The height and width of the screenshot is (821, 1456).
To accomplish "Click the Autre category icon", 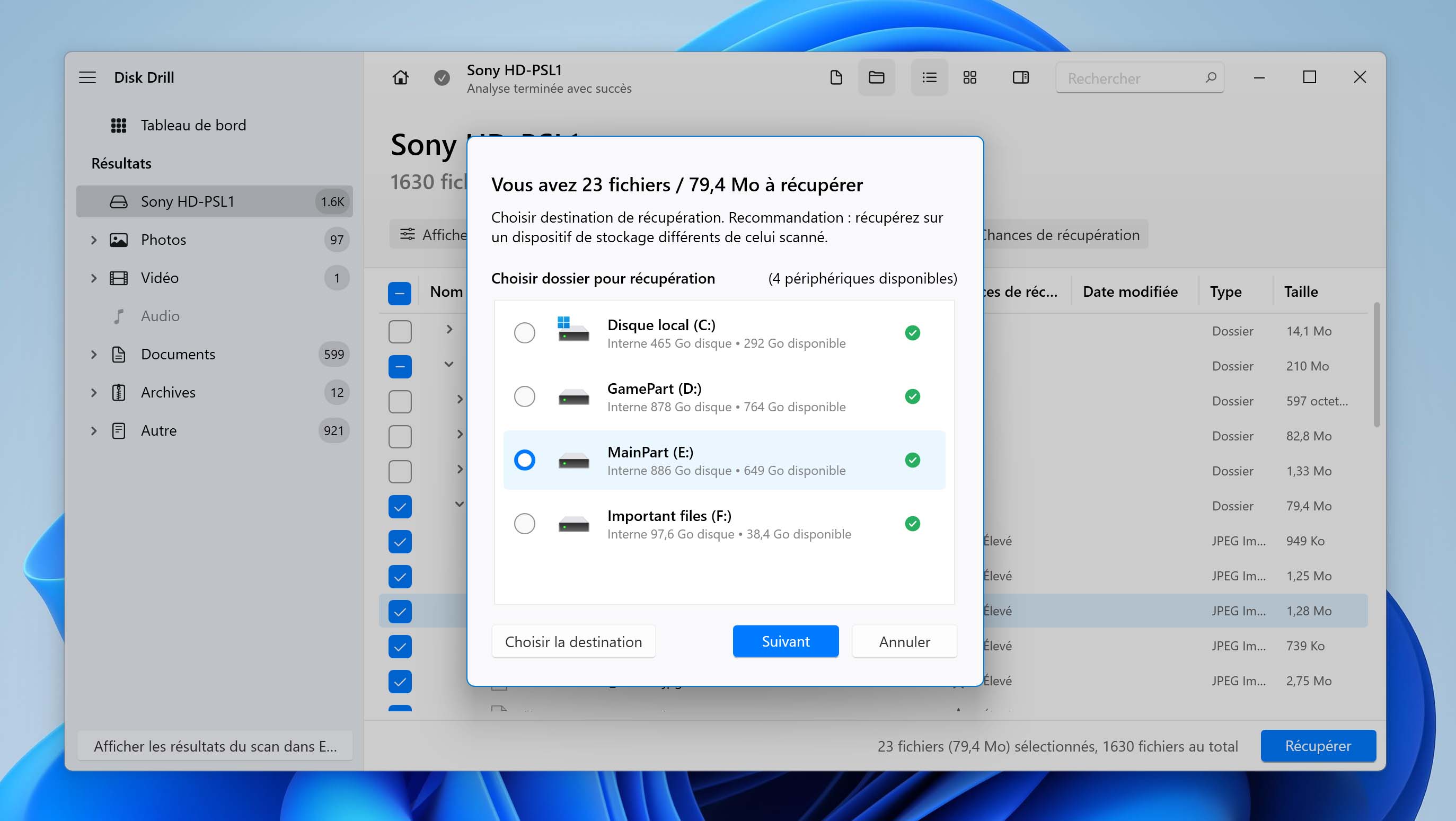I will coord(119,430).
